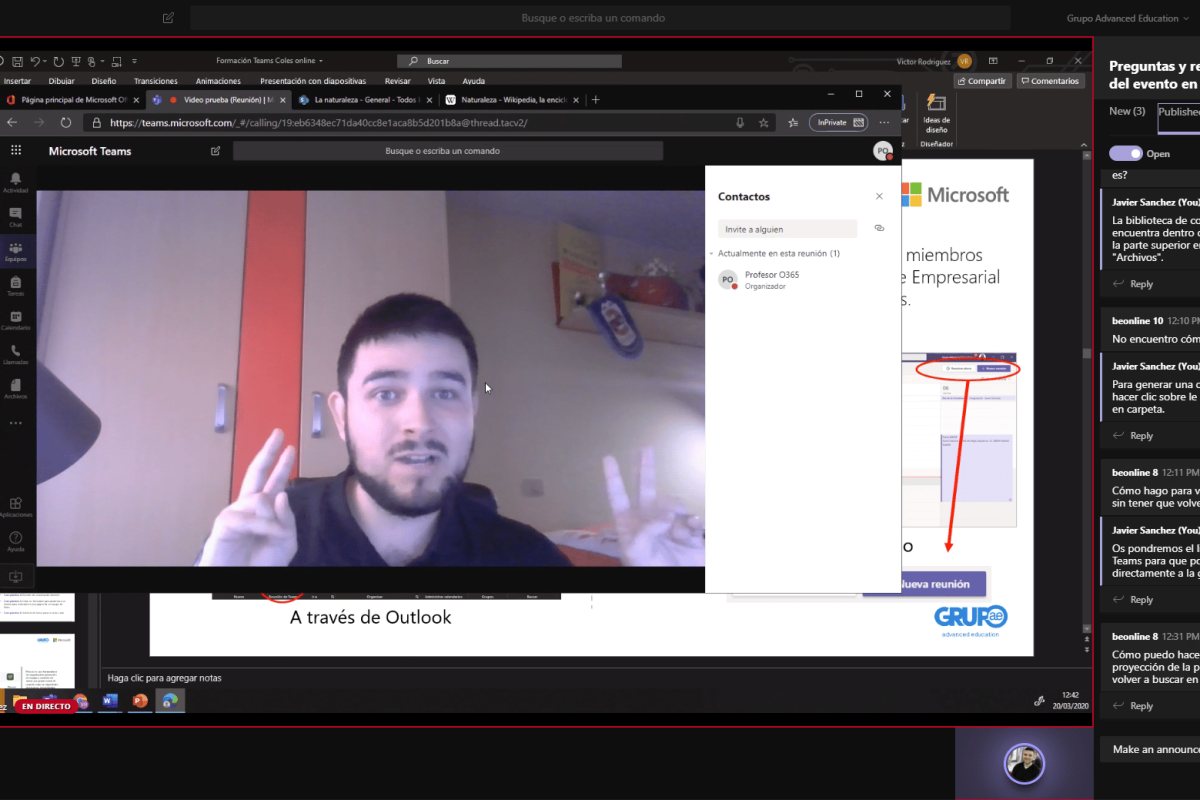Open the Transiciones ribbon tab
The image size is (1200, 800).
(x=156, y=81)
